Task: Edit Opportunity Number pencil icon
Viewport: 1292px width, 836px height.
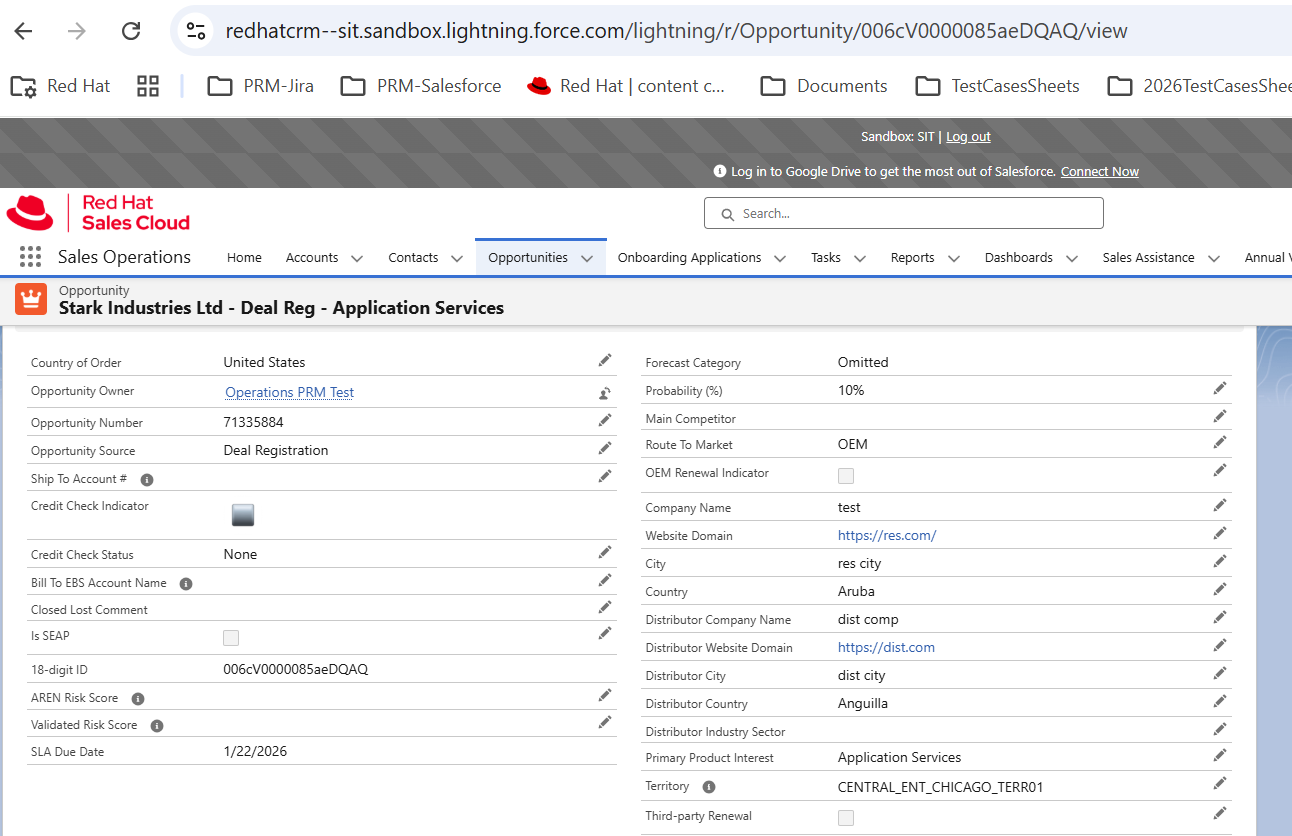Action: pos(605,420)
